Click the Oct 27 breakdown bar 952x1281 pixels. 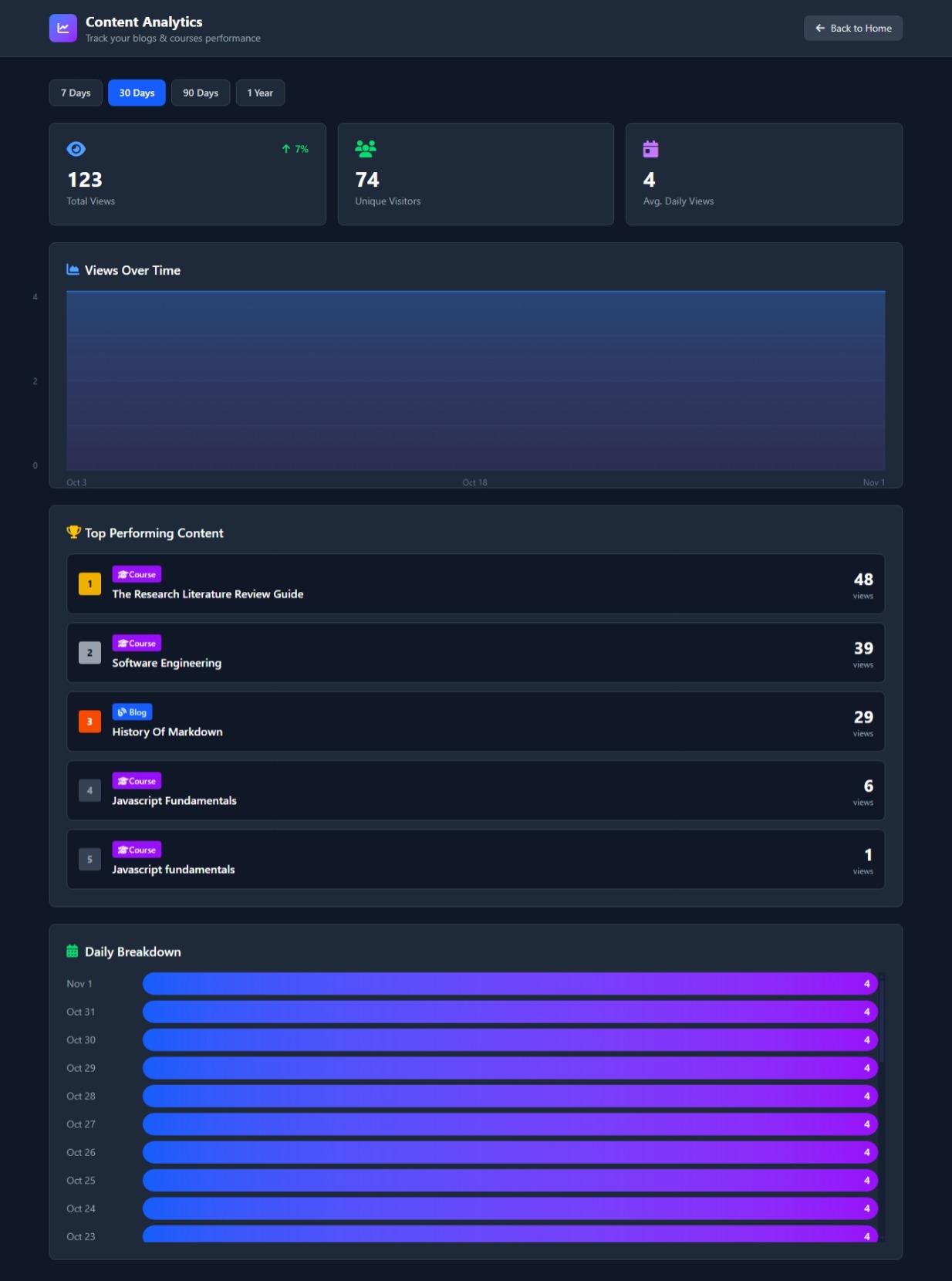510,1124
